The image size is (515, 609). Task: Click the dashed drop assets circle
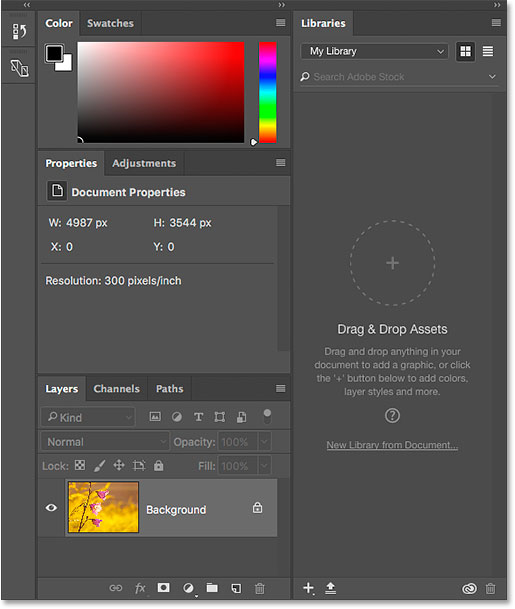pyautogui.click(x=392, y=263)
